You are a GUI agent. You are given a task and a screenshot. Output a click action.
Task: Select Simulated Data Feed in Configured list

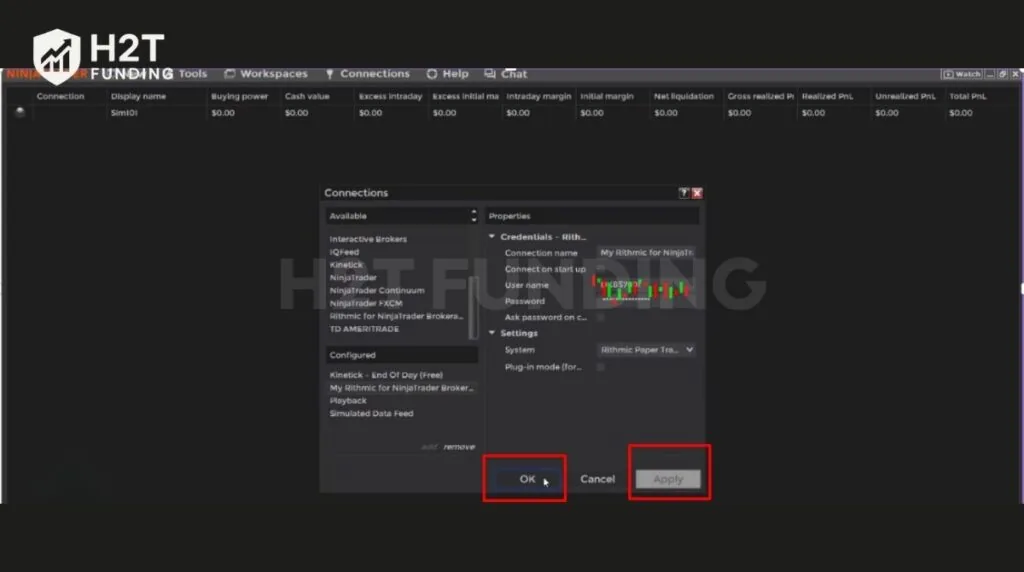click(x=372, y=413)
